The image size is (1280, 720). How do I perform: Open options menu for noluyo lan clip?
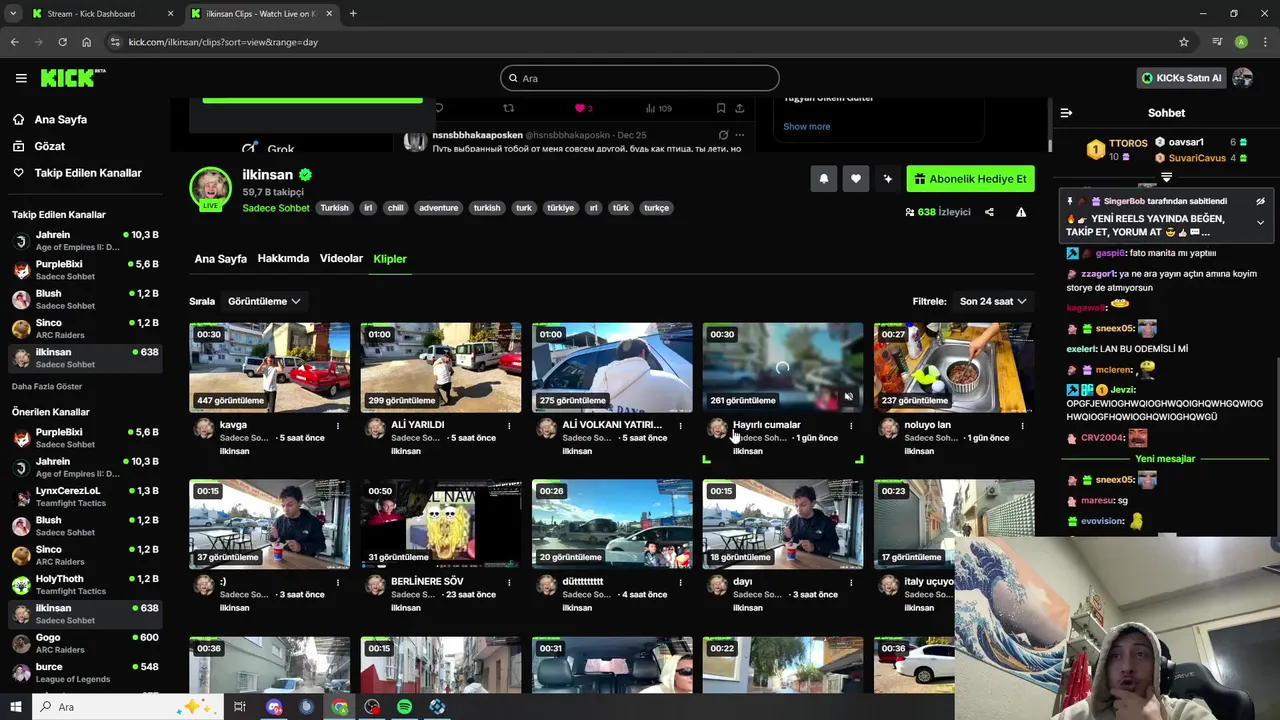point(1022,425)
